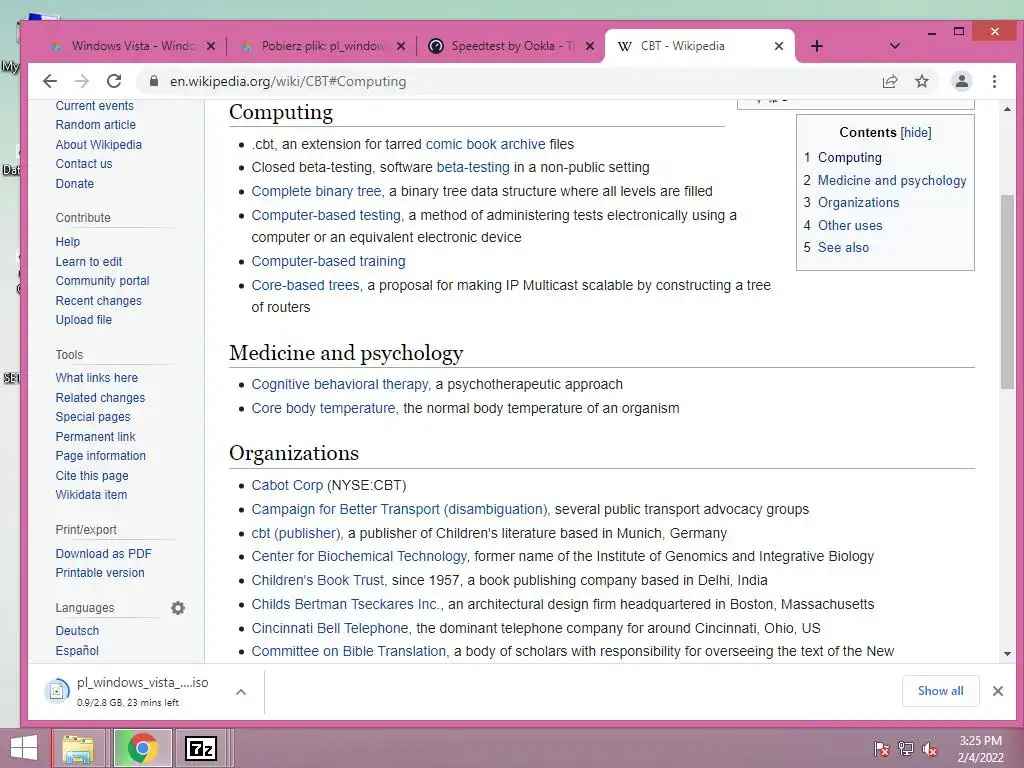This screenshot has height=768, width=1024.
Task: Reload the Wikipedia page
Action: click(x=114, y=81)
